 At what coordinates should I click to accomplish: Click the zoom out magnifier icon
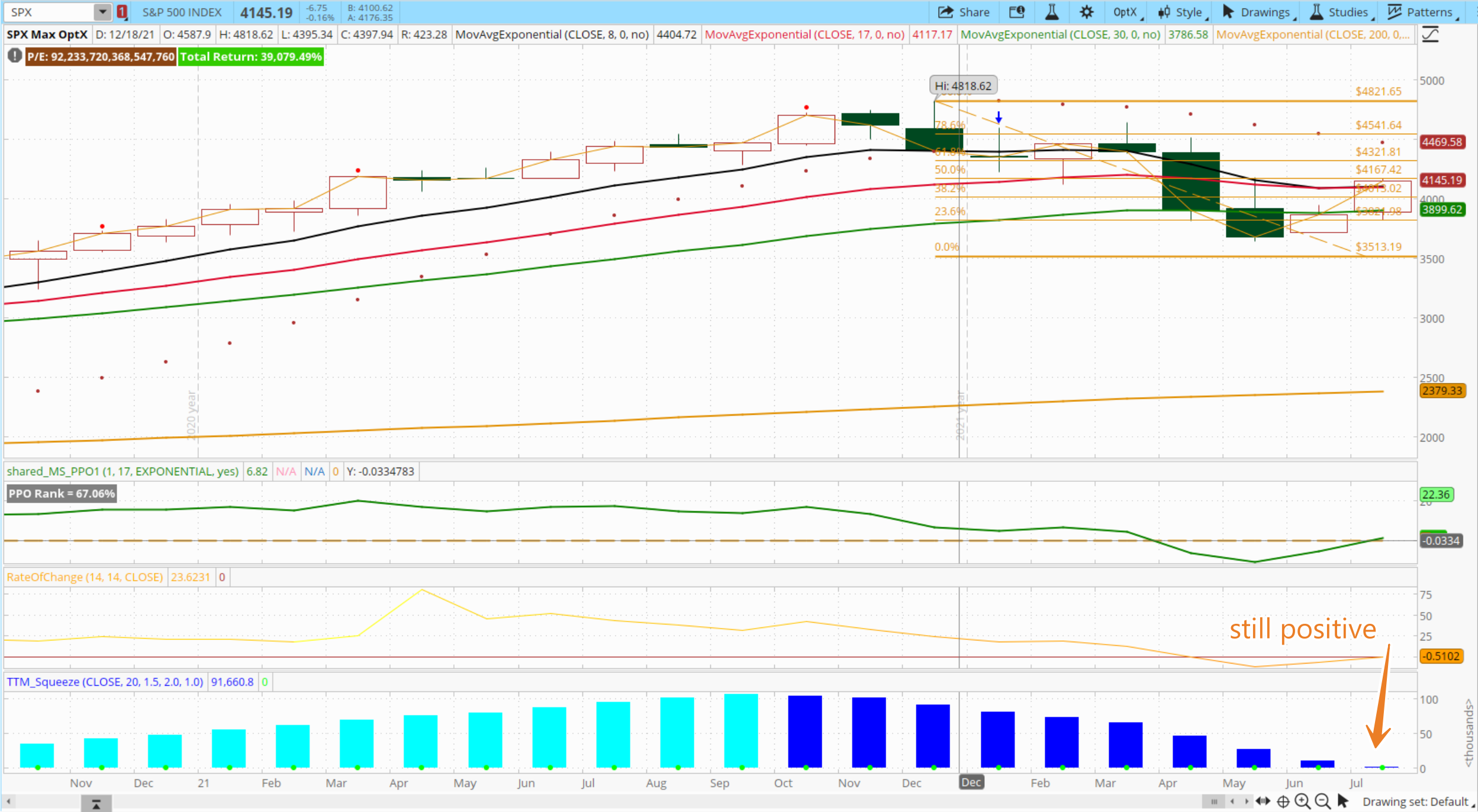click(x=1322, y=801)
